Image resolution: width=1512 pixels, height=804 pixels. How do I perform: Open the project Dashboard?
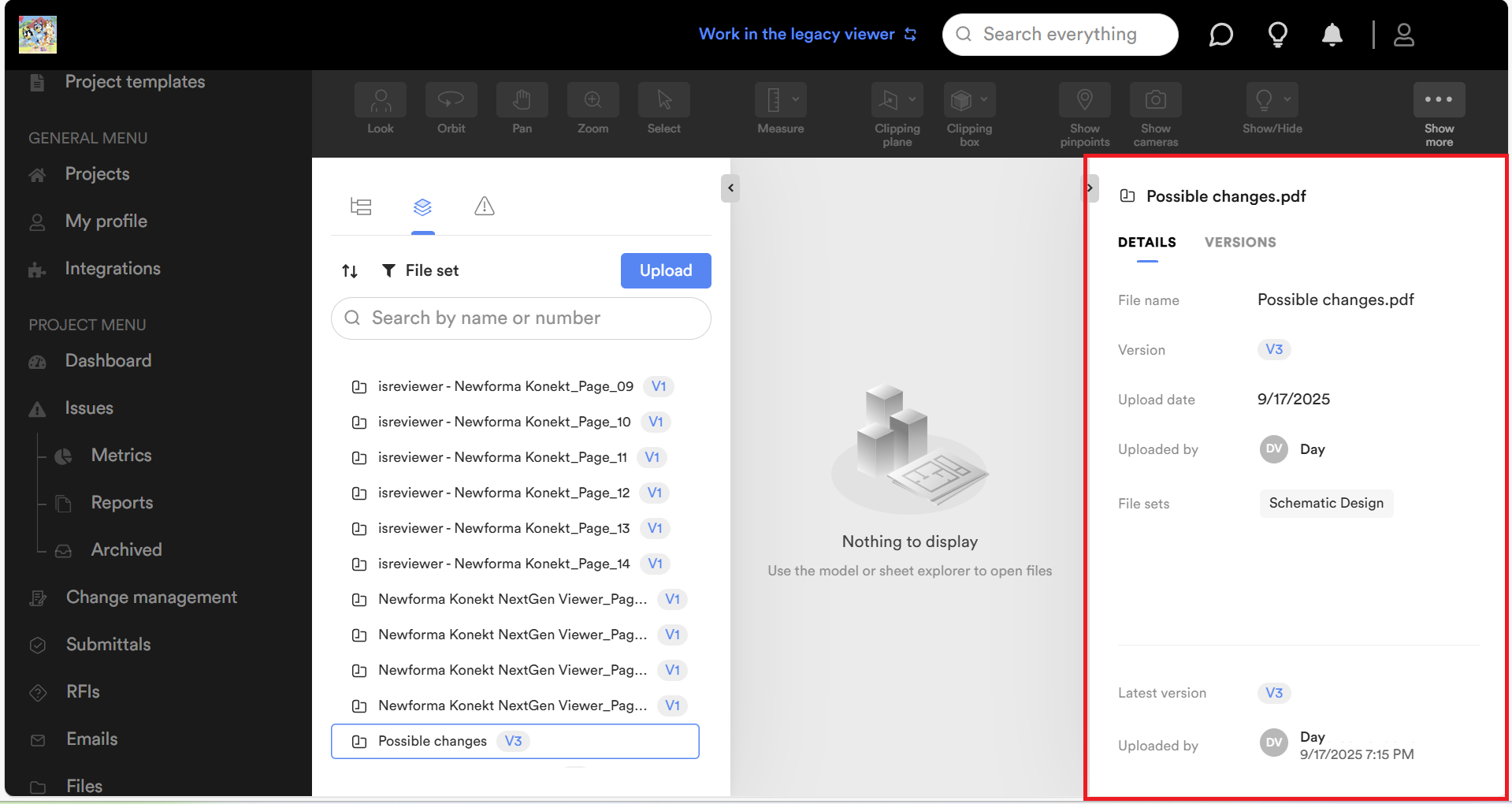(x=108, y=361)
